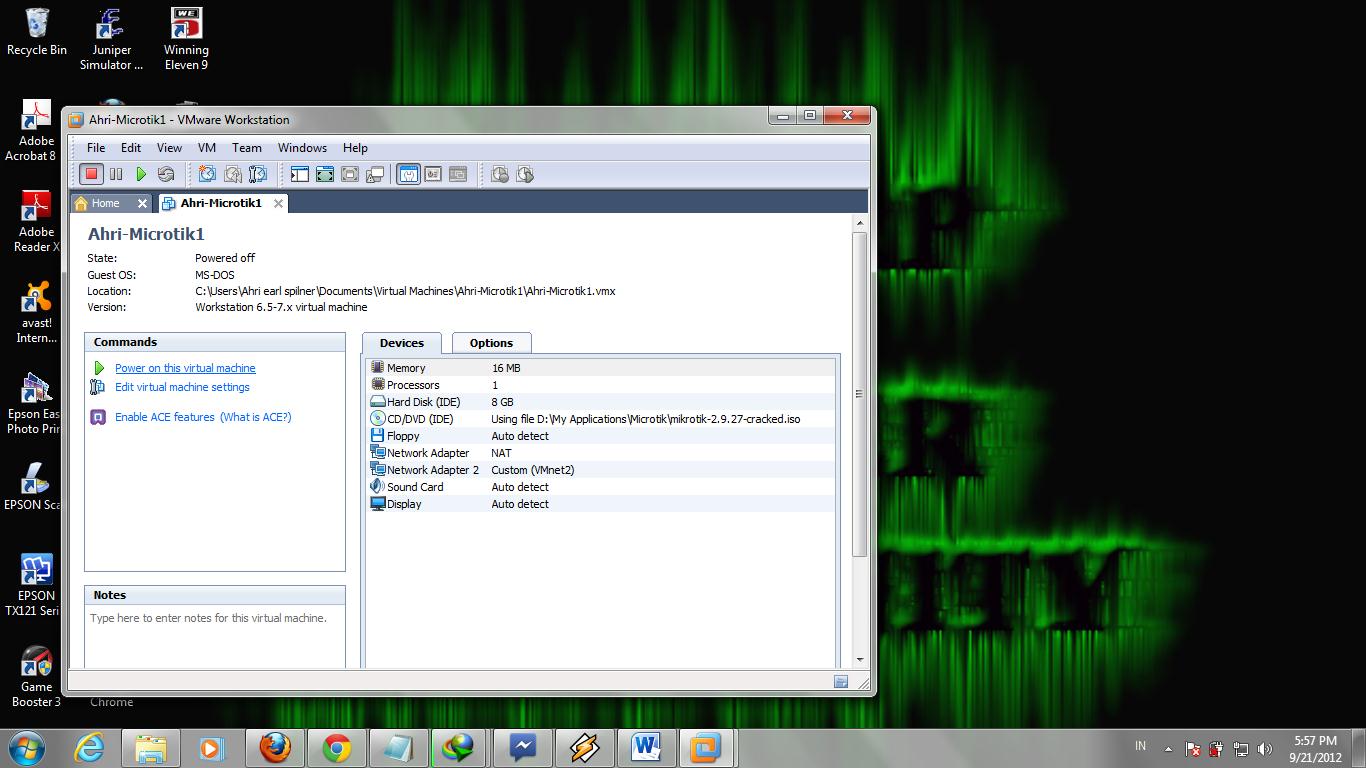Open the Winning Eleven 9 desktop icon

186,40
